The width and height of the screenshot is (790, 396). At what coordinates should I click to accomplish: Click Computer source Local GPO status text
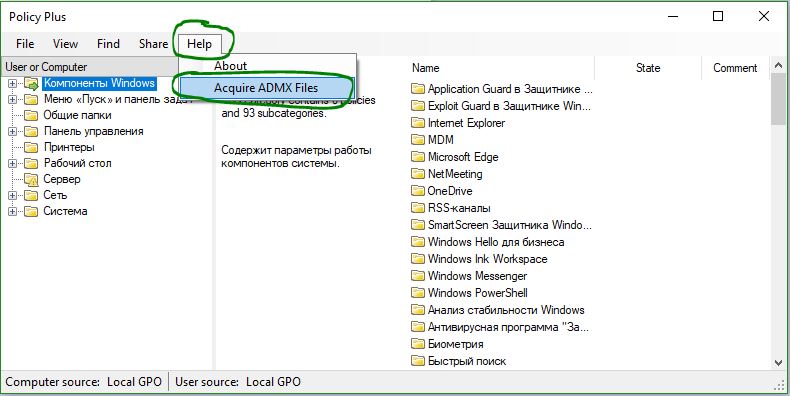pos(84,382)
